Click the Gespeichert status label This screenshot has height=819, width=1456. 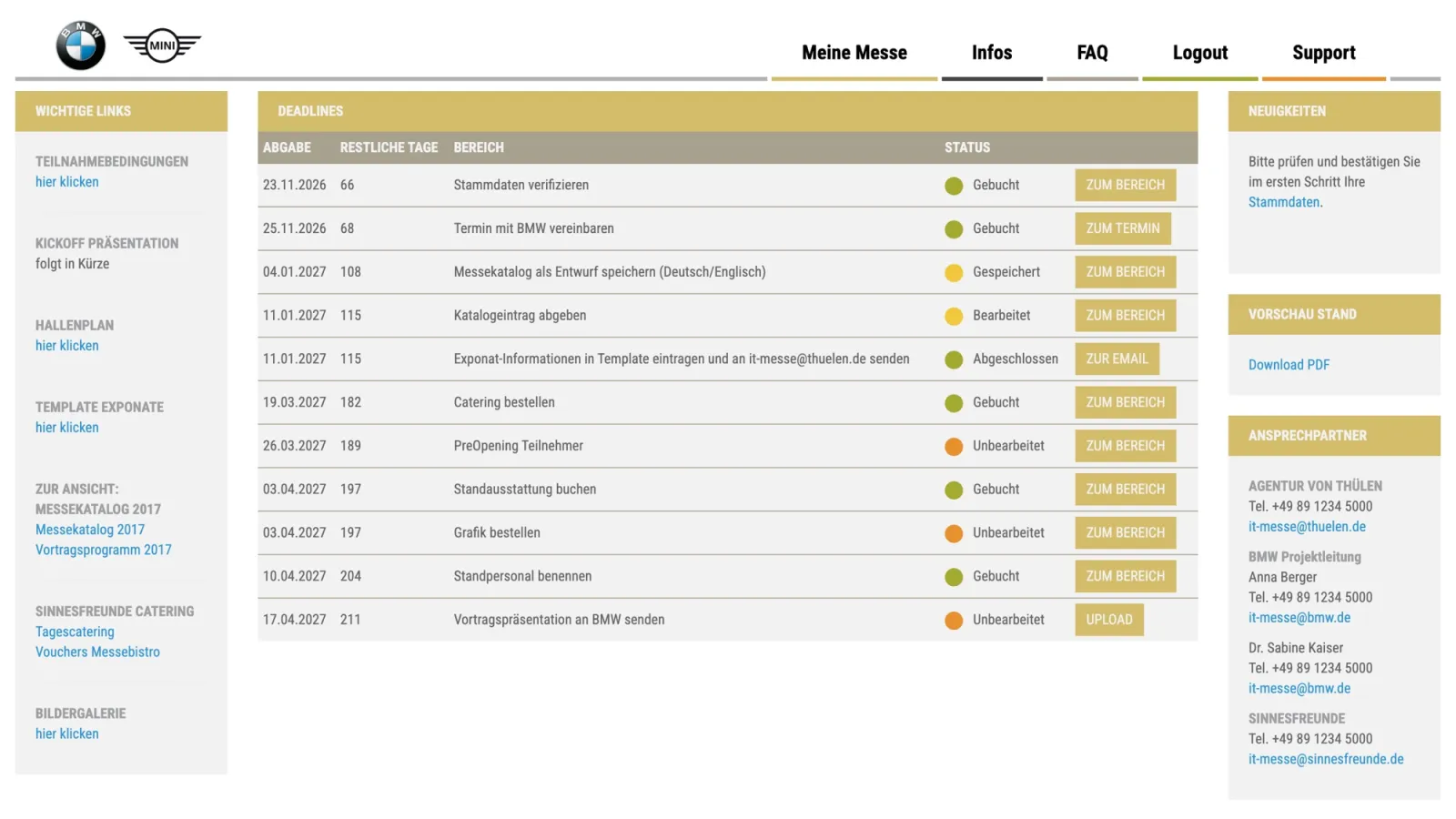(x=1006, y=272)
